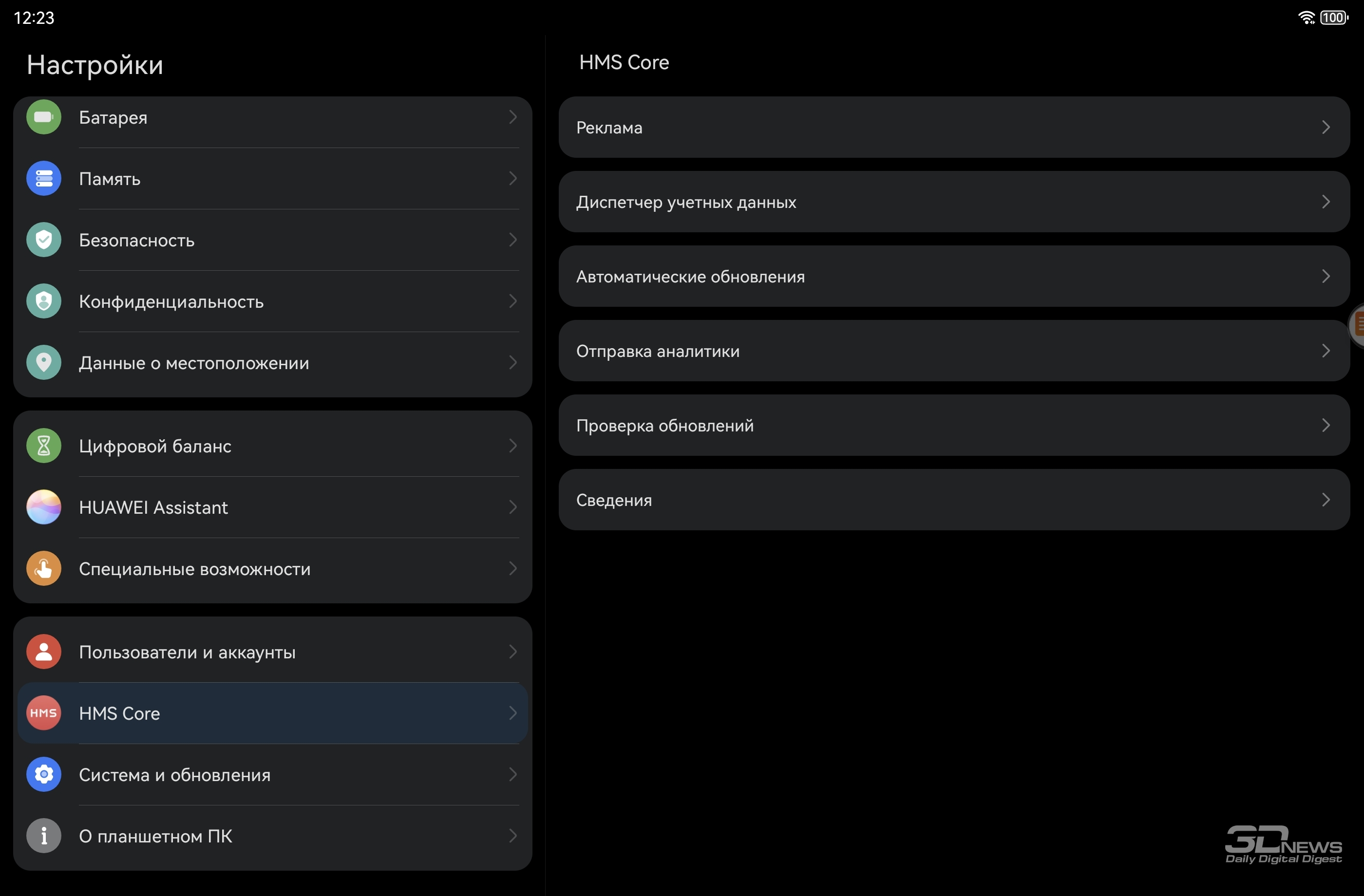Tap the Цифровой баланс label
Screen dimensions: 1364x896
(155, 446)
